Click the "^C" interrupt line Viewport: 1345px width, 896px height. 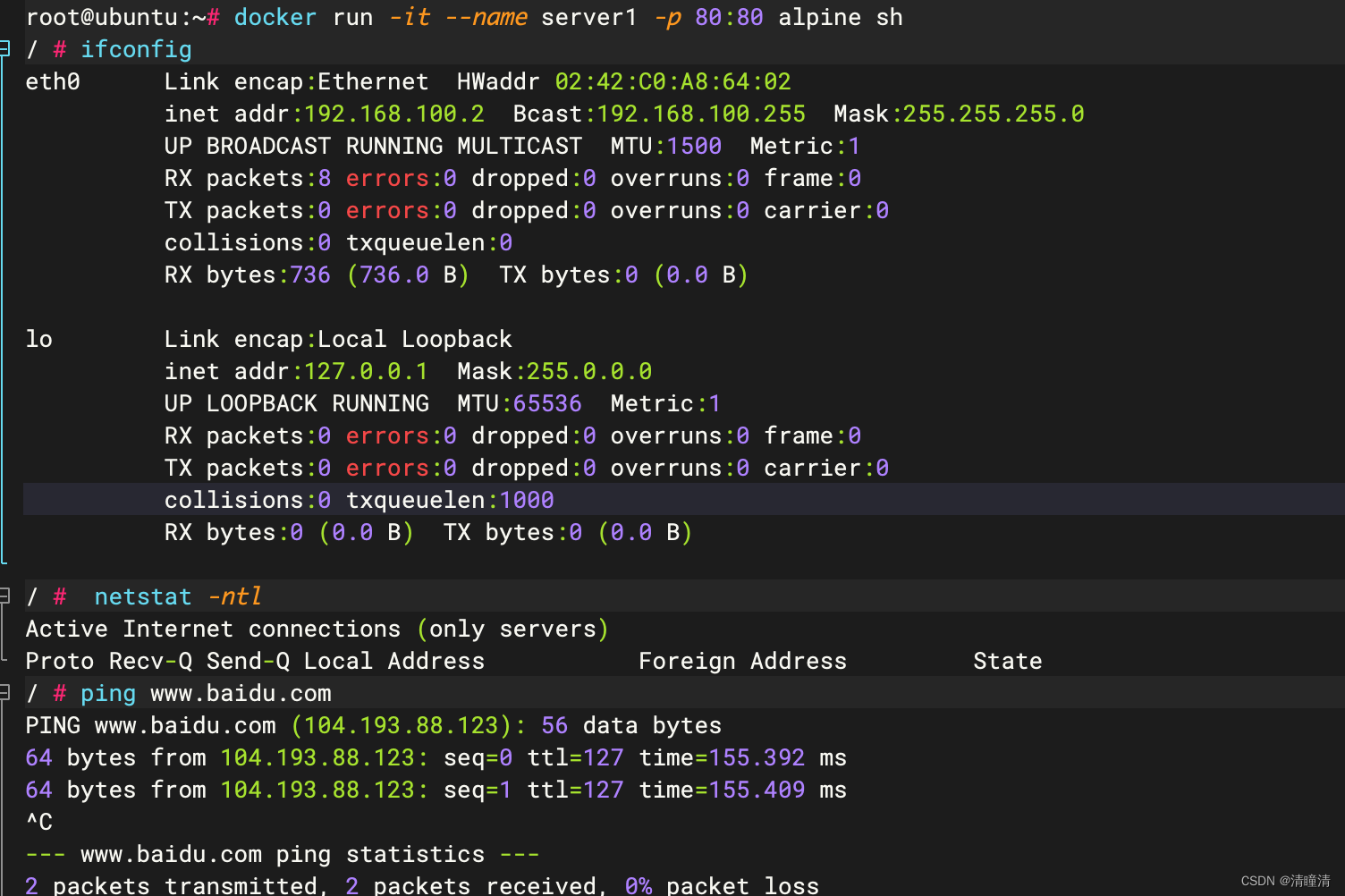click(39, 822)
